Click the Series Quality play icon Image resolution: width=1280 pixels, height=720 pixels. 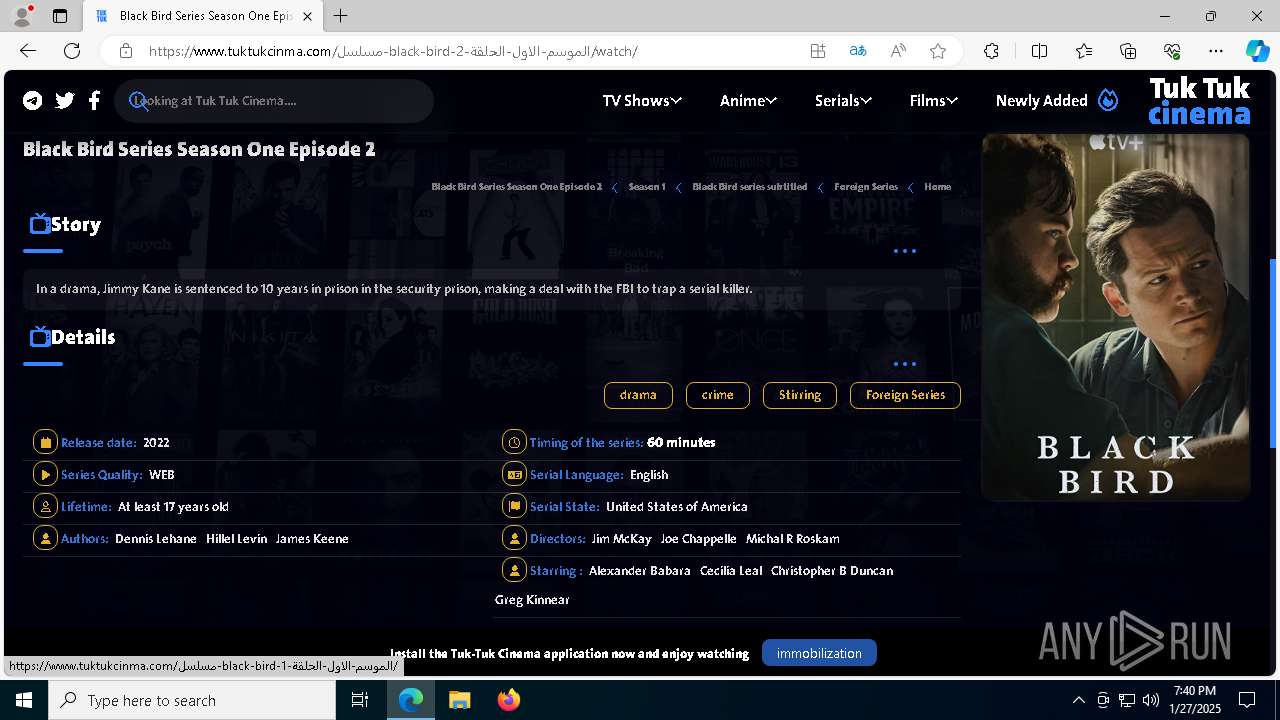pyautogui.click(x=45, y=474)
